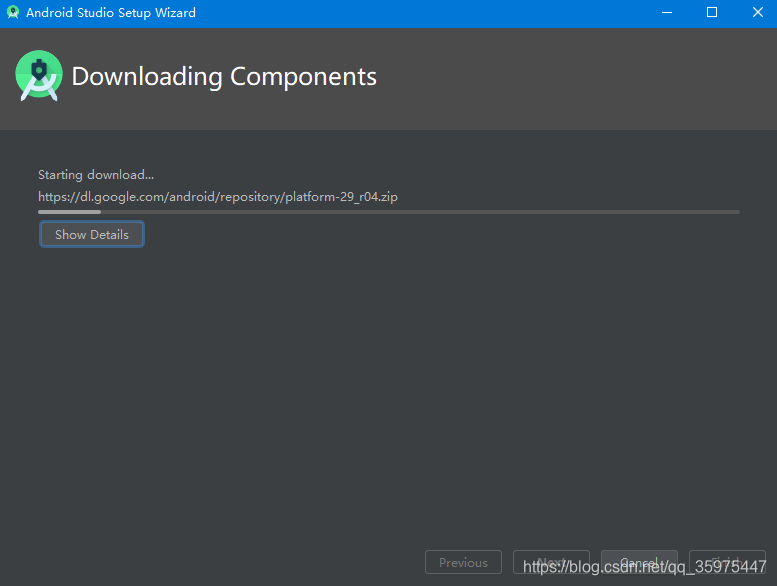Click the Show Details button
This screenshot has height=586, width=777.
(92, 234)
